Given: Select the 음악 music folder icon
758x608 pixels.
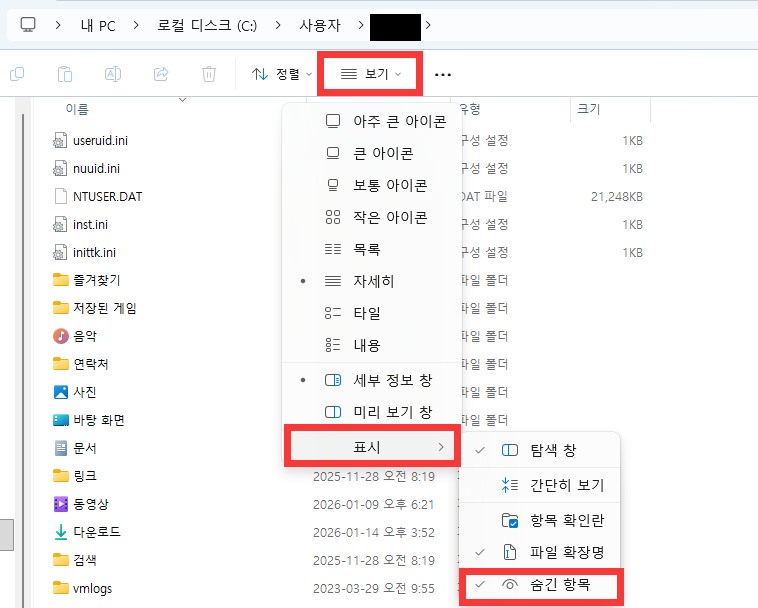Looking at the screenshot, I should coord(61,336).
